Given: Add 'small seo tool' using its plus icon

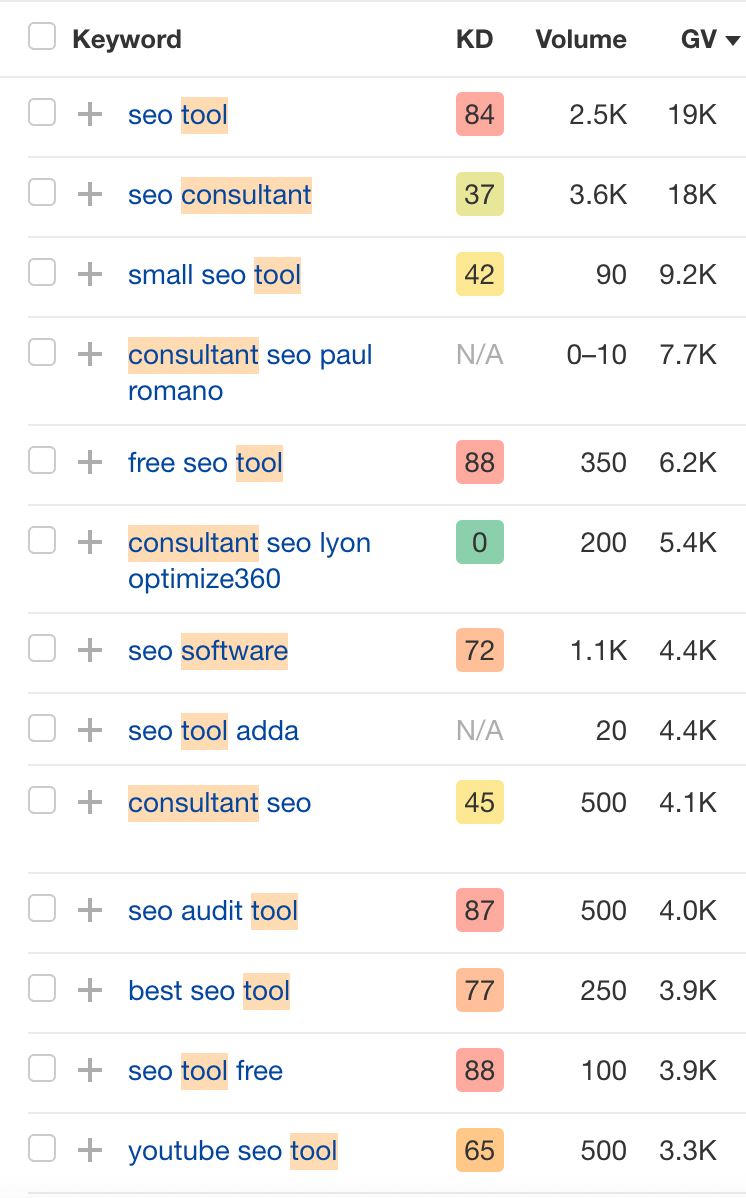Looking at the screenshot, I should 89,273.
